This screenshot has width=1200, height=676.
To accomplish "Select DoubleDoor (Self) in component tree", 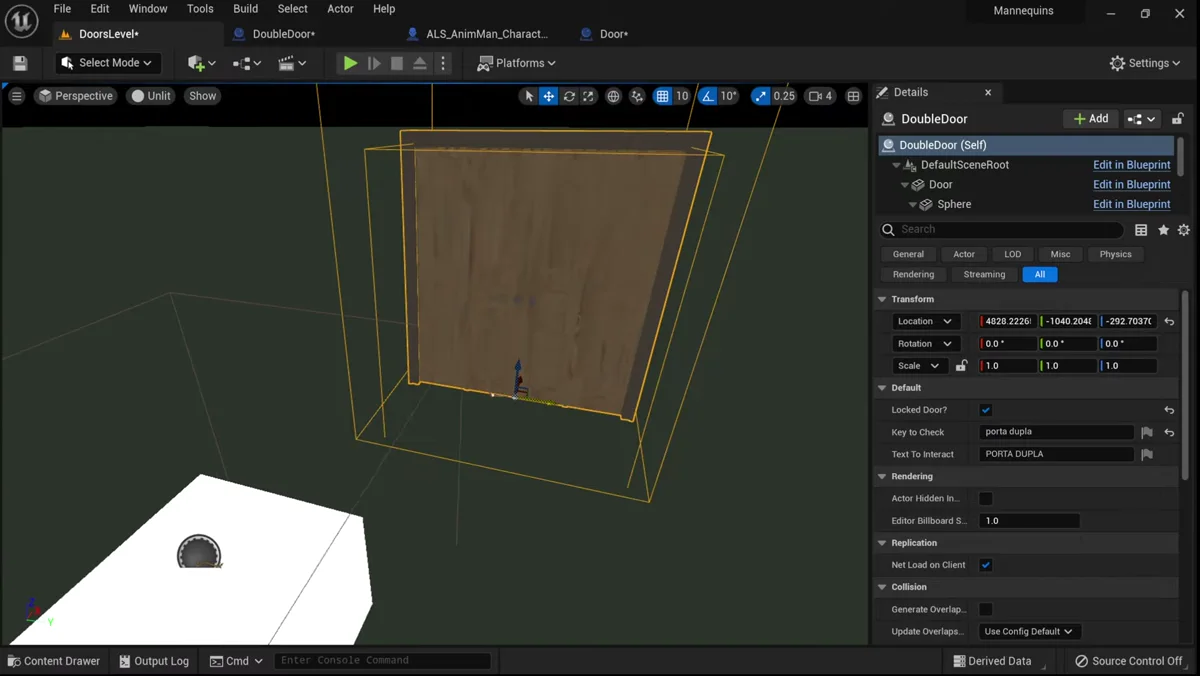I will tap(1026, 145).
